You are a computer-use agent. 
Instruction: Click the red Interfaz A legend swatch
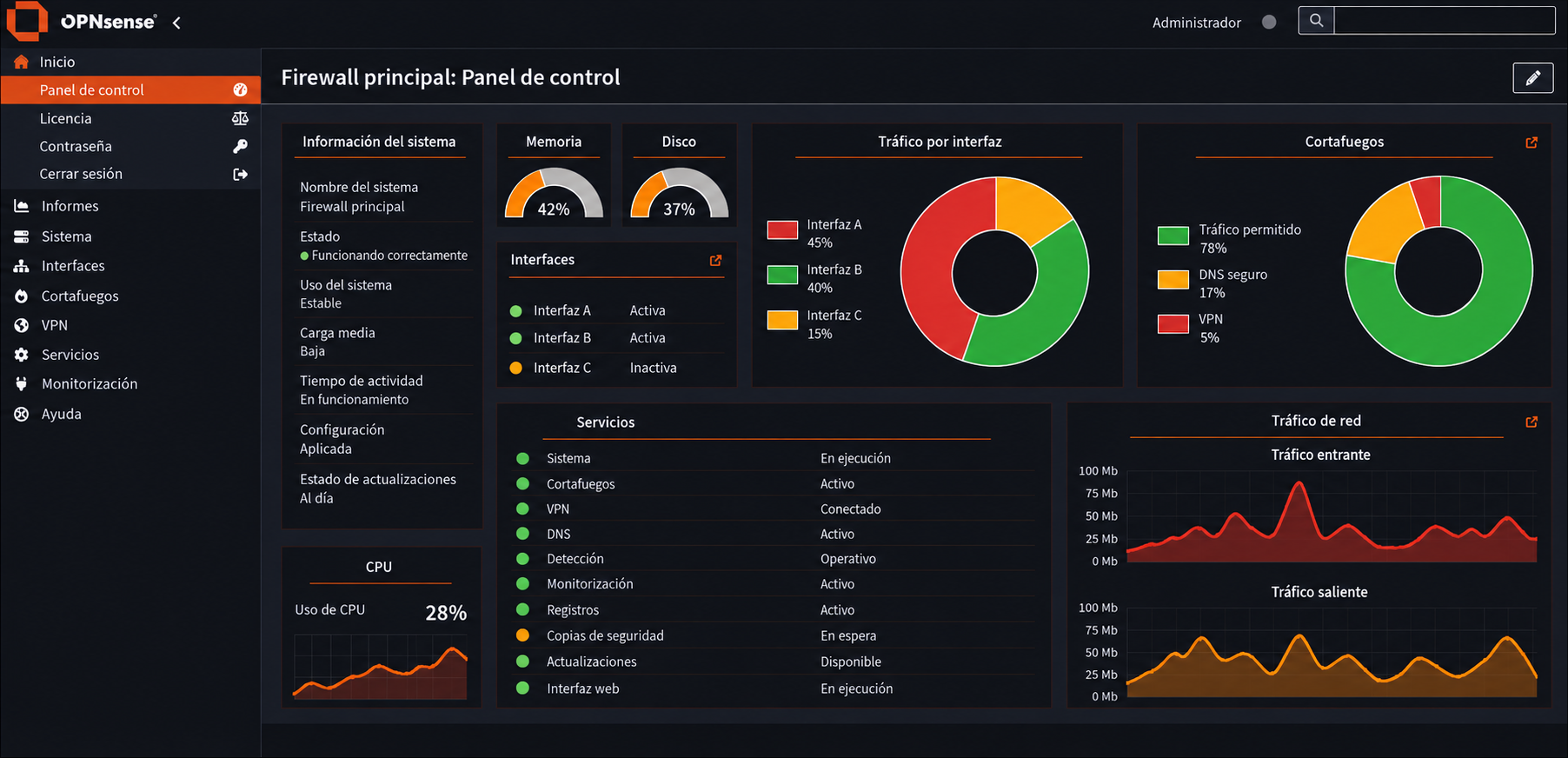[x=782, y=229]
